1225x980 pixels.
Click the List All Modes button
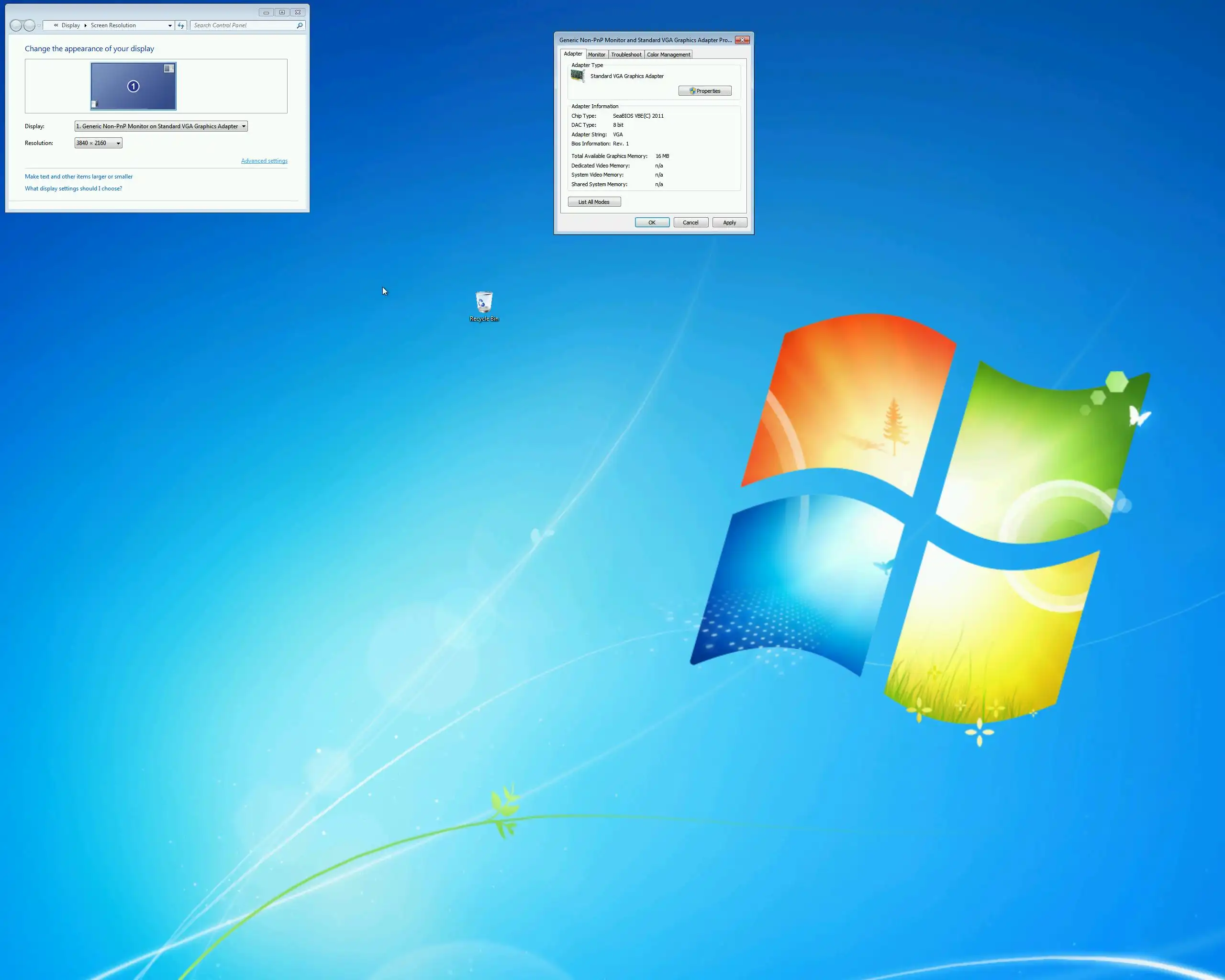click(x=594, y=202)
